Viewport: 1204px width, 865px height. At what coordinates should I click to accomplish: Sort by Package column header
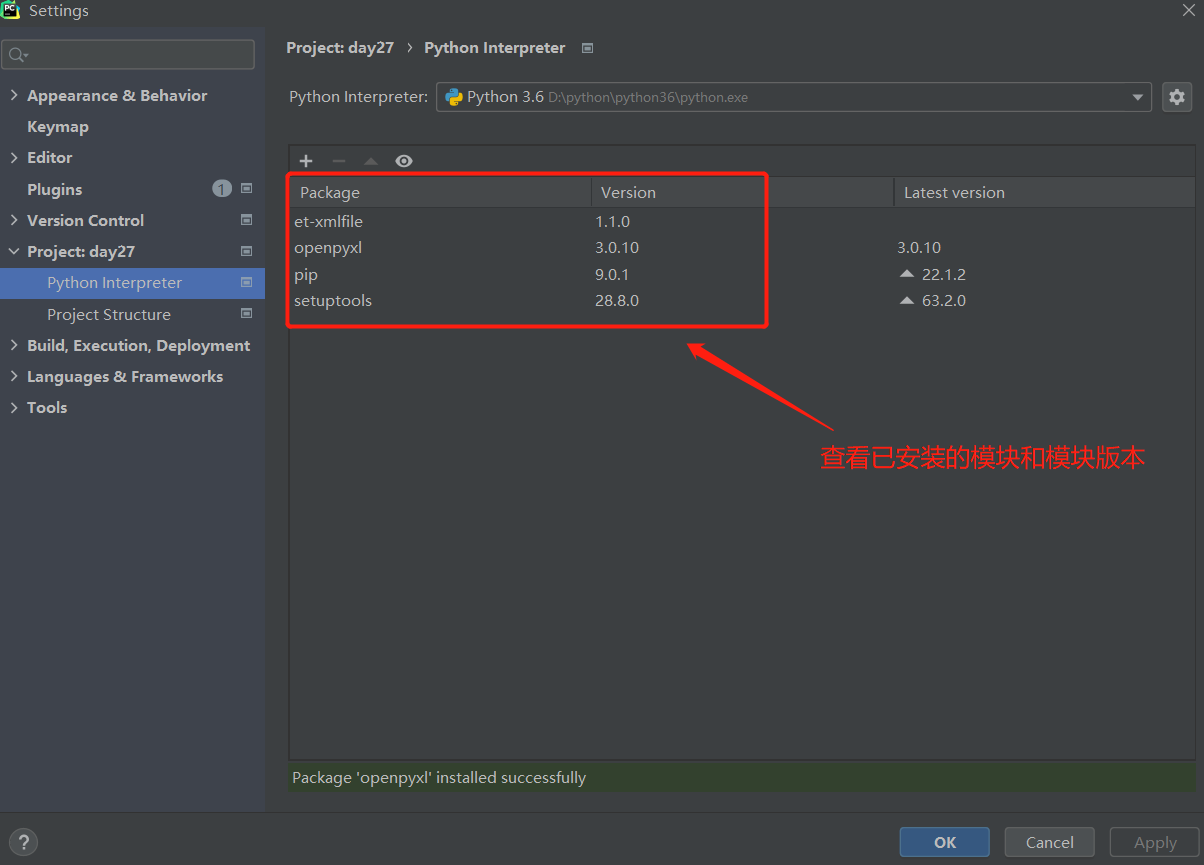(441, 192)
